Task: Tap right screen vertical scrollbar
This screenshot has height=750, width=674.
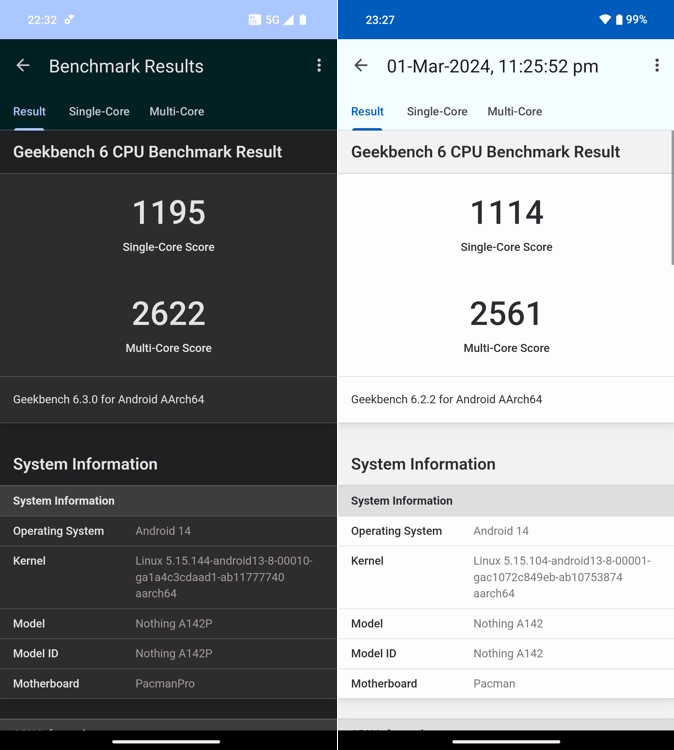Action: click(x=672, y=197)
